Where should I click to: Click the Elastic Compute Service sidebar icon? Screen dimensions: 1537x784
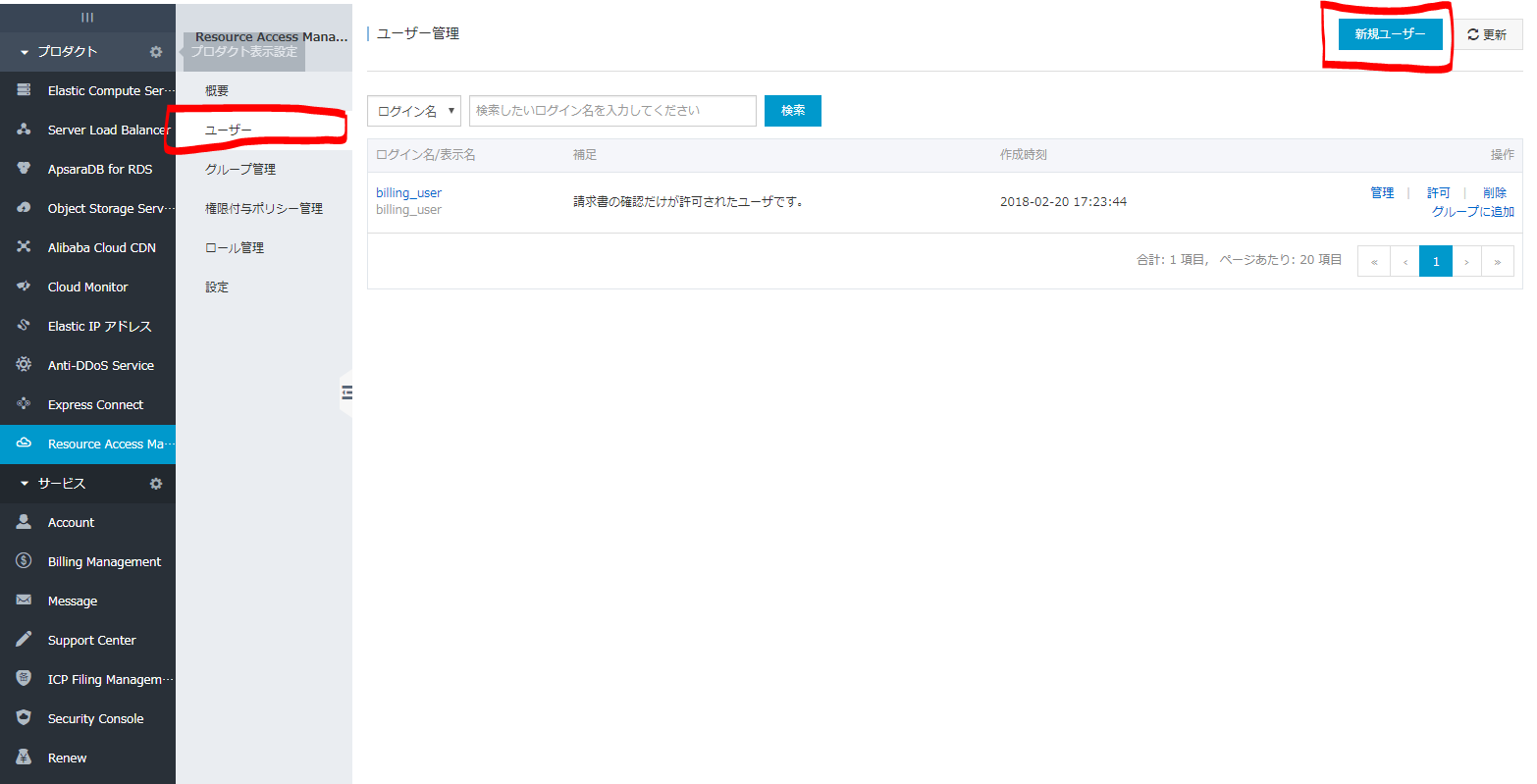(x=24, y=90)
